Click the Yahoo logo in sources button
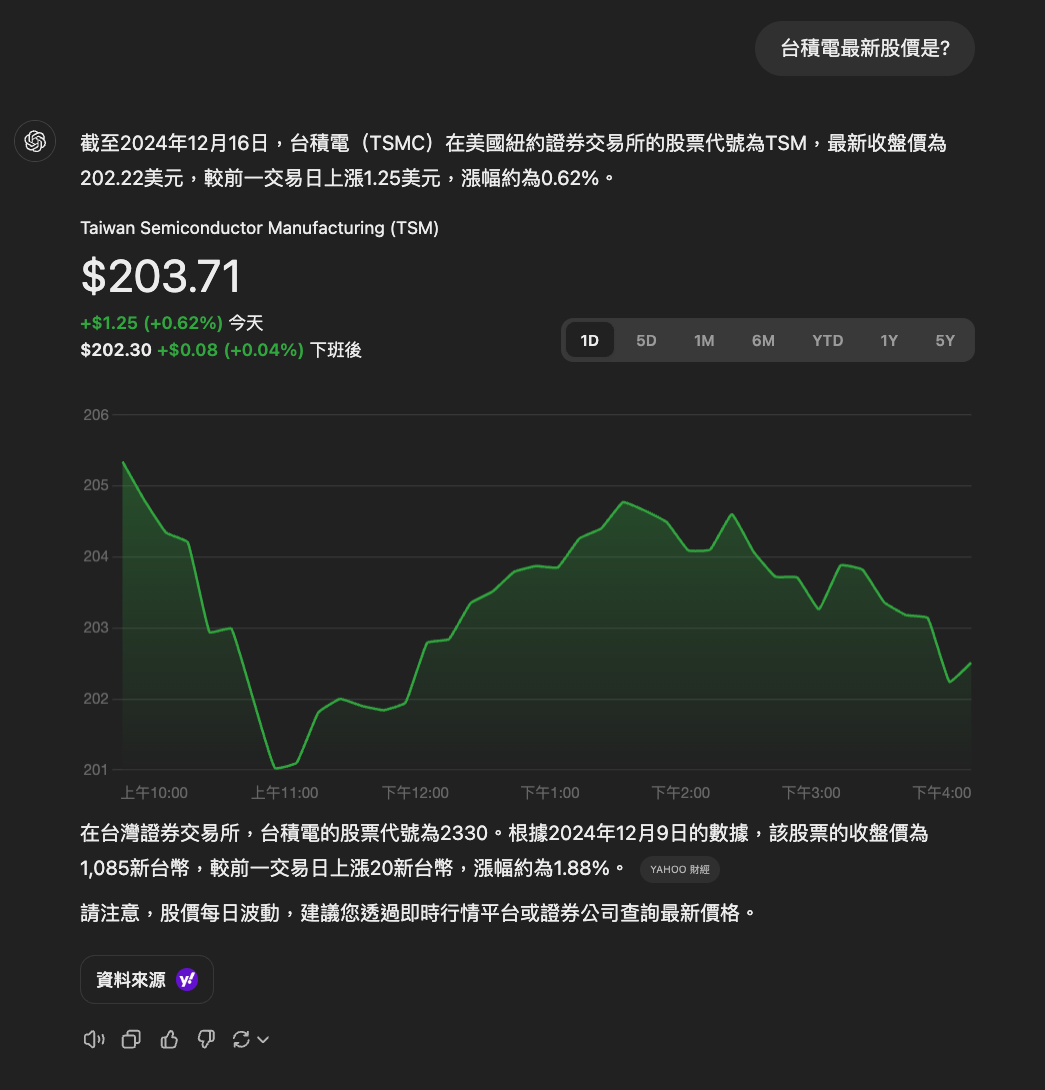 (x=187, y=979)
